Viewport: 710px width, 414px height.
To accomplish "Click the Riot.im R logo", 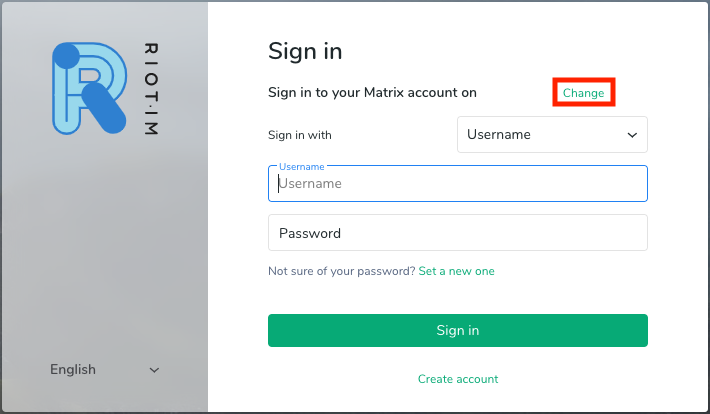I will tap(90, 88).
